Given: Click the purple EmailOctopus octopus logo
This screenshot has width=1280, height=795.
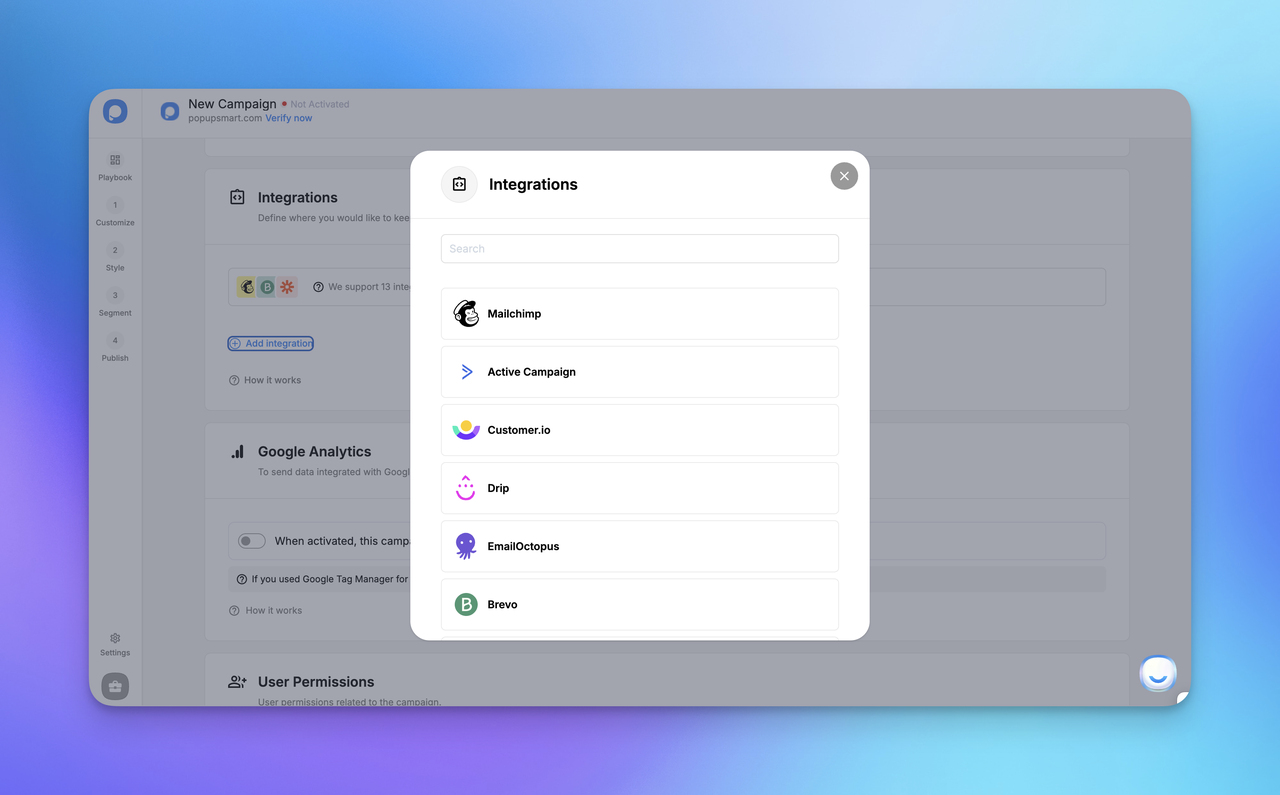Looking at the screenshot, I should click(x=466, y=546).
